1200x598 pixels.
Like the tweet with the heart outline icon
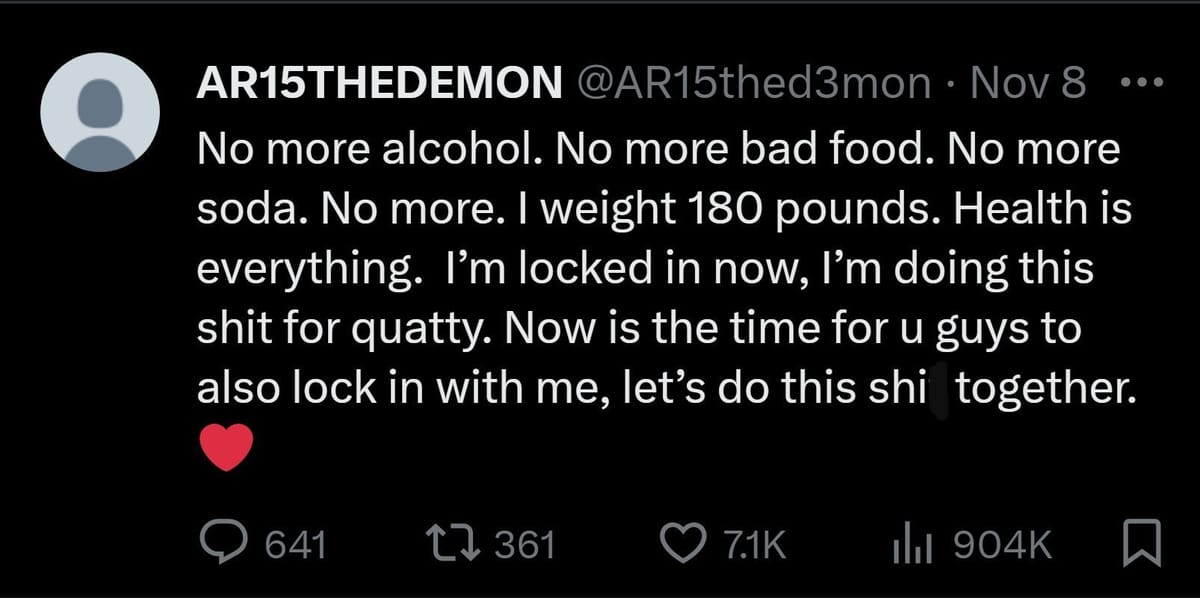tap(686, 544)
